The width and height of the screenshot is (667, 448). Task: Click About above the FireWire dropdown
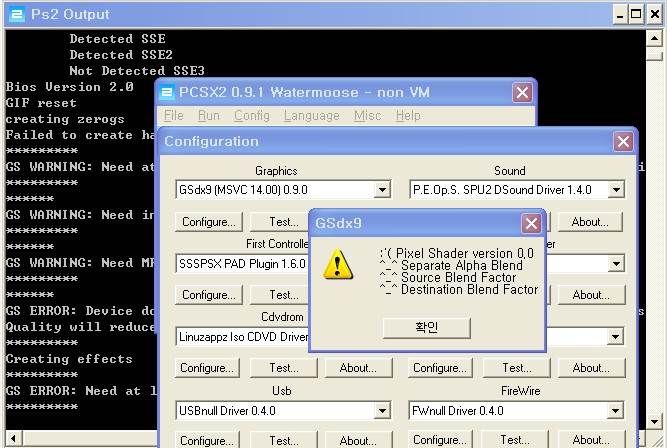[591, 368]
